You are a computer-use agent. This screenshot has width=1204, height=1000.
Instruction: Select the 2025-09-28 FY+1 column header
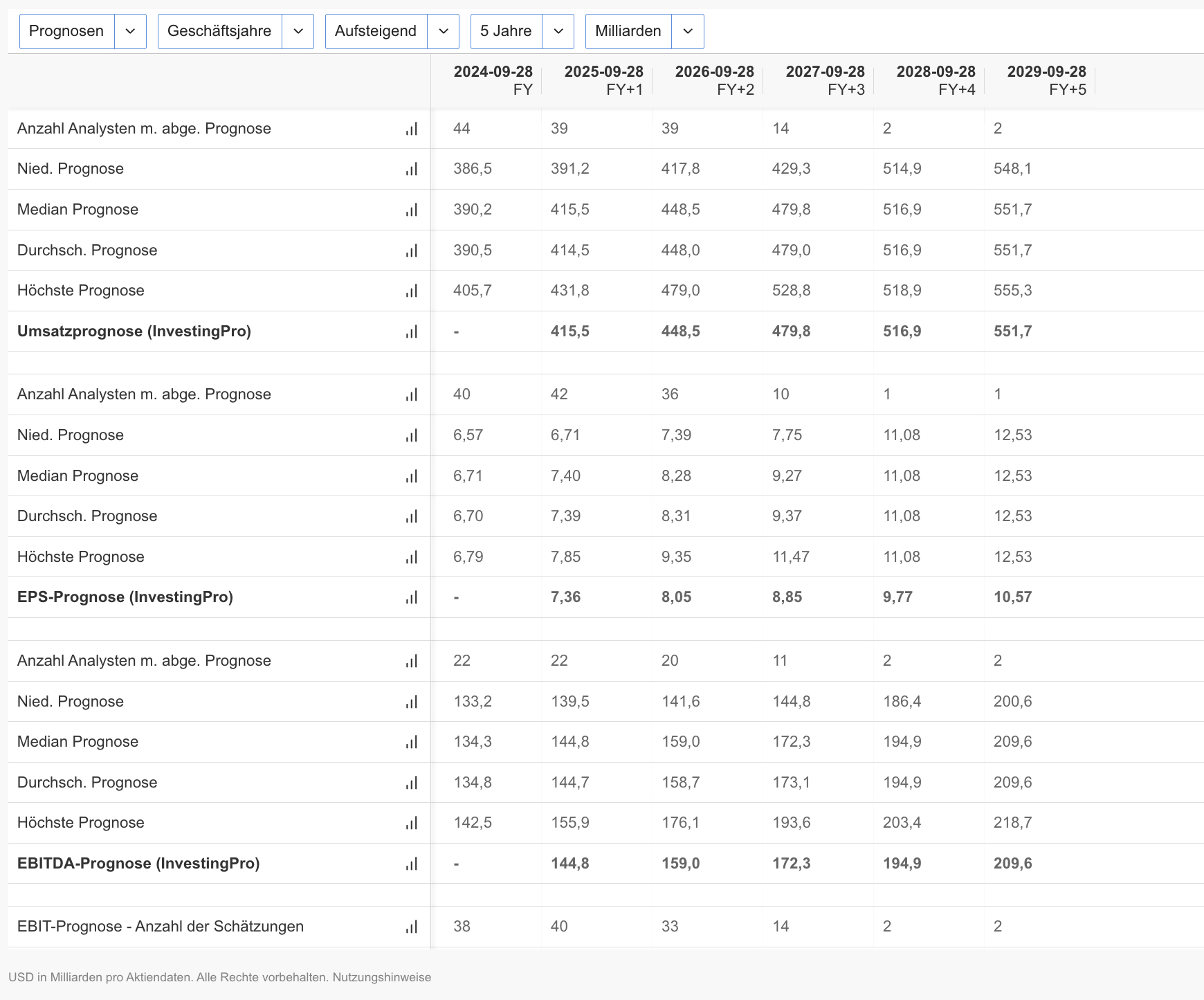(603, 80)
